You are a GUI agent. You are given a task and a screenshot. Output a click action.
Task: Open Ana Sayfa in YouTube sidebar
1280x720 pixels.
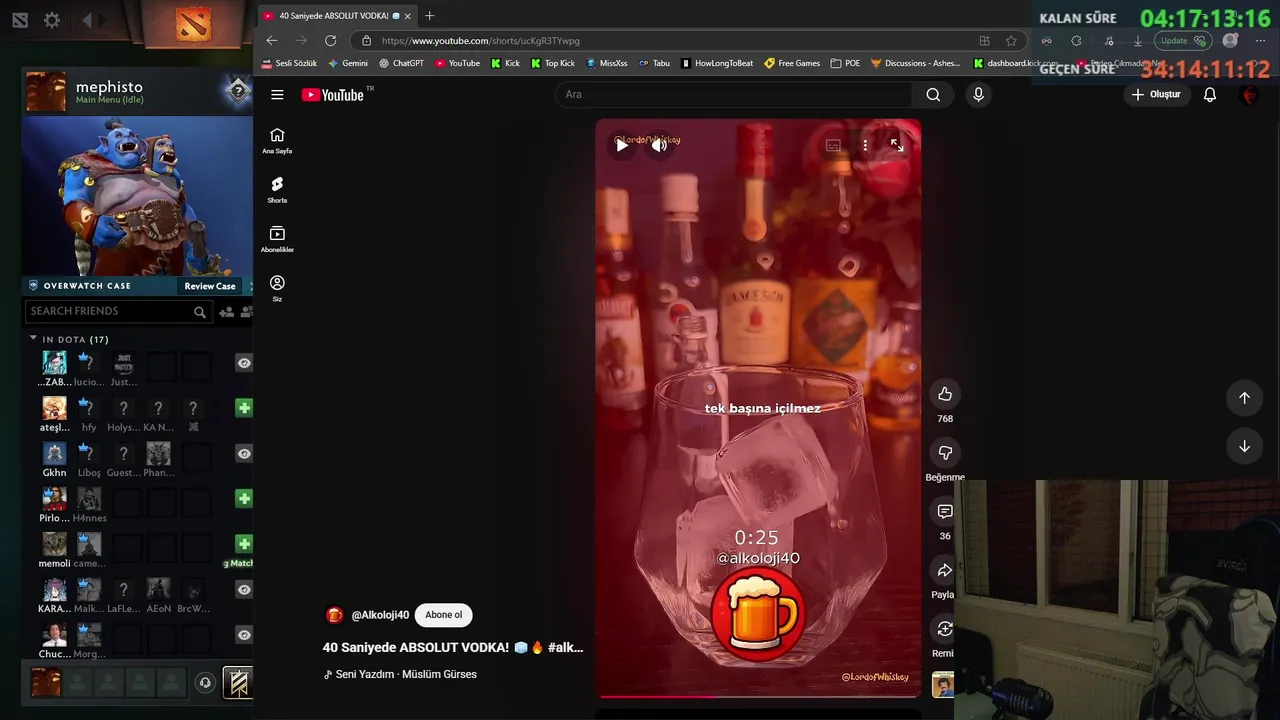coord(277,141)
